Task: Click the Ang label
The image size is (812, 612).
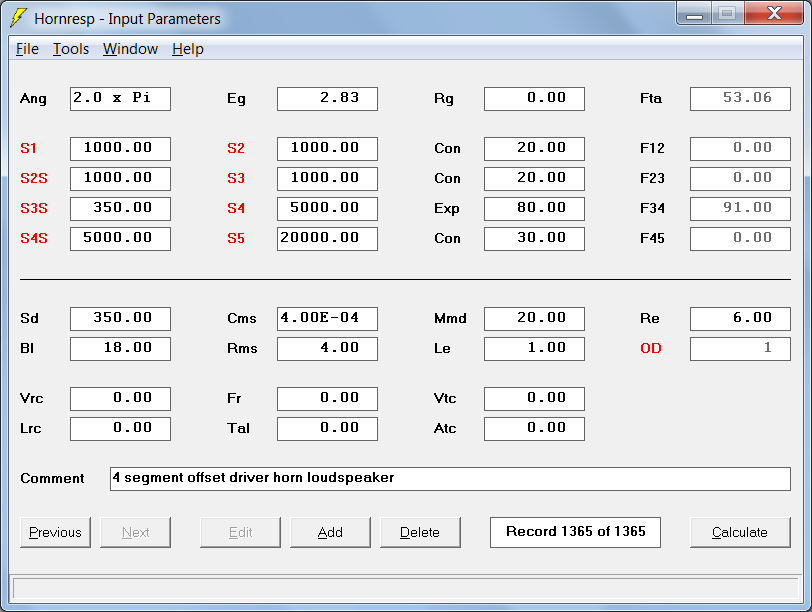Action: tap(33, 99)
